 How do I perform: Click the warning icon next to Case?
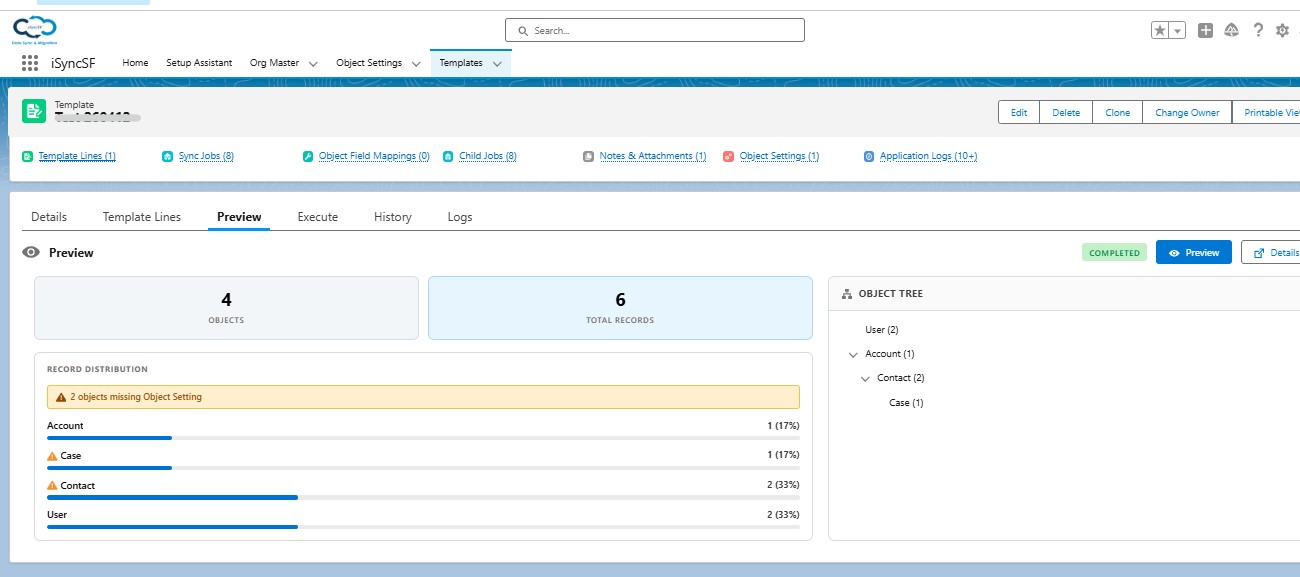pyautogui.click(x=52, y=456)
